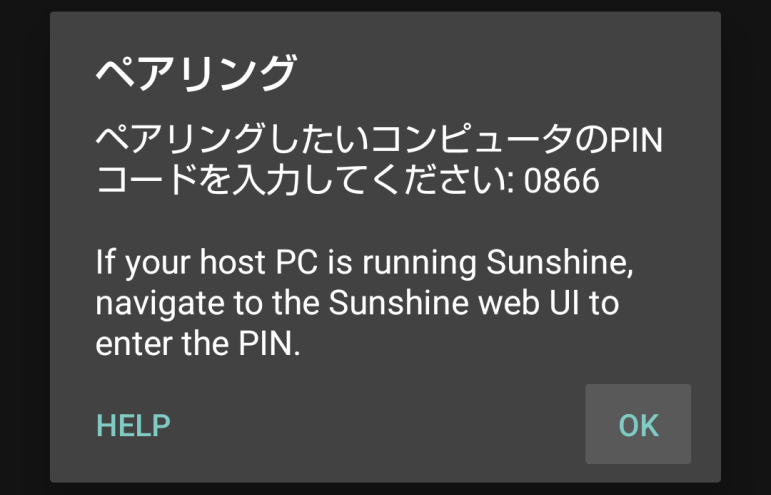Image resolution: width=771 pixels, height=495 pixels.
Task: Dismiss by clicking dim area left of dialog
Action: tap(24, 250)
